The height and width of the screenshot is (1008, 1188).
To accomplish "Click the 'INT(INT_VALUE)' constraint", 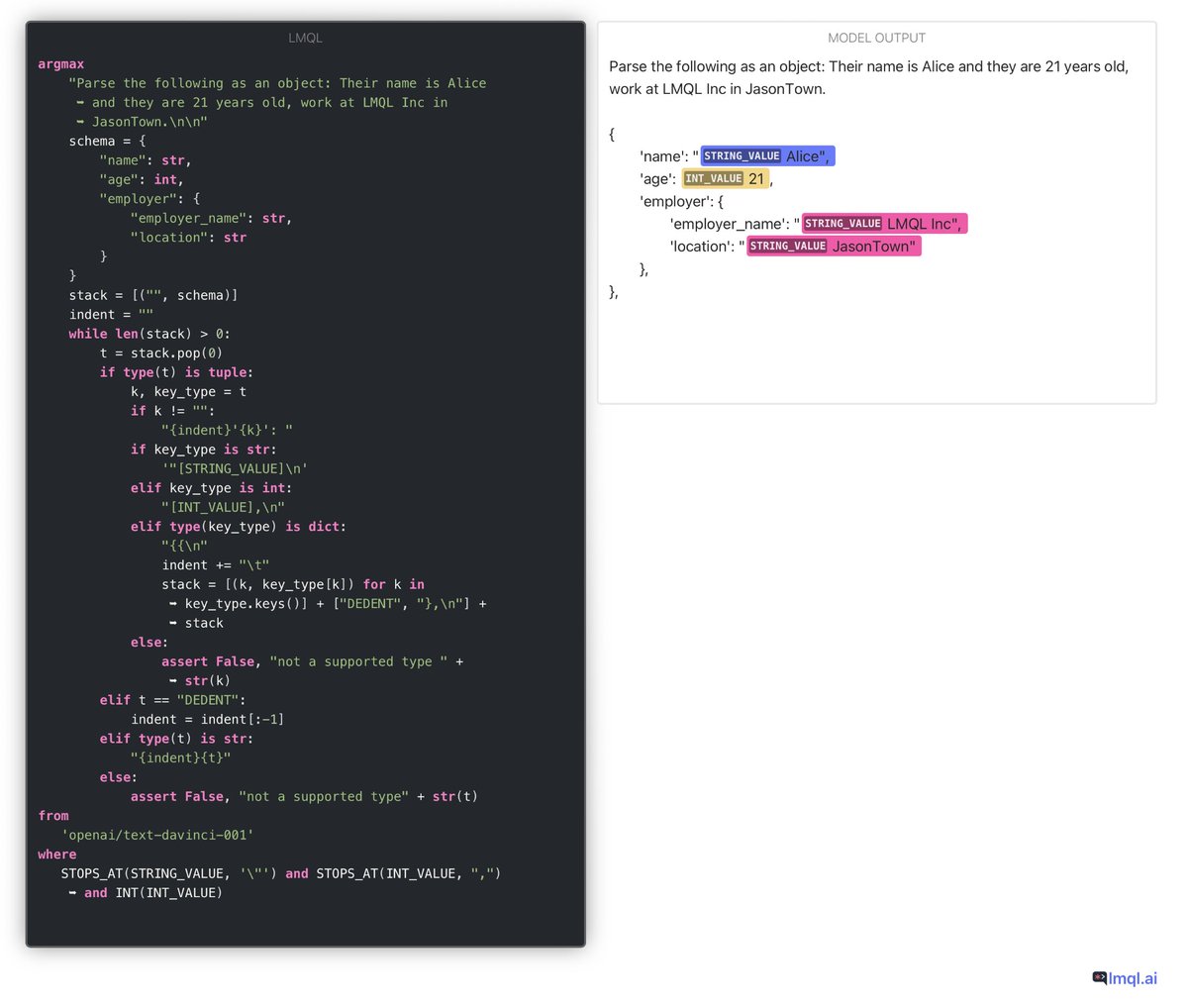I will coord(168,893).
